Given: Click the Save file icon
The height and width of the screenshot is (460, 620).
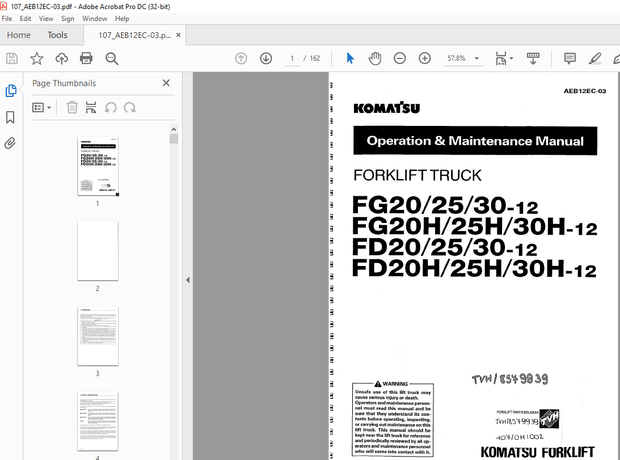Looking at the screenshot, I should click(x=12, y=59).
